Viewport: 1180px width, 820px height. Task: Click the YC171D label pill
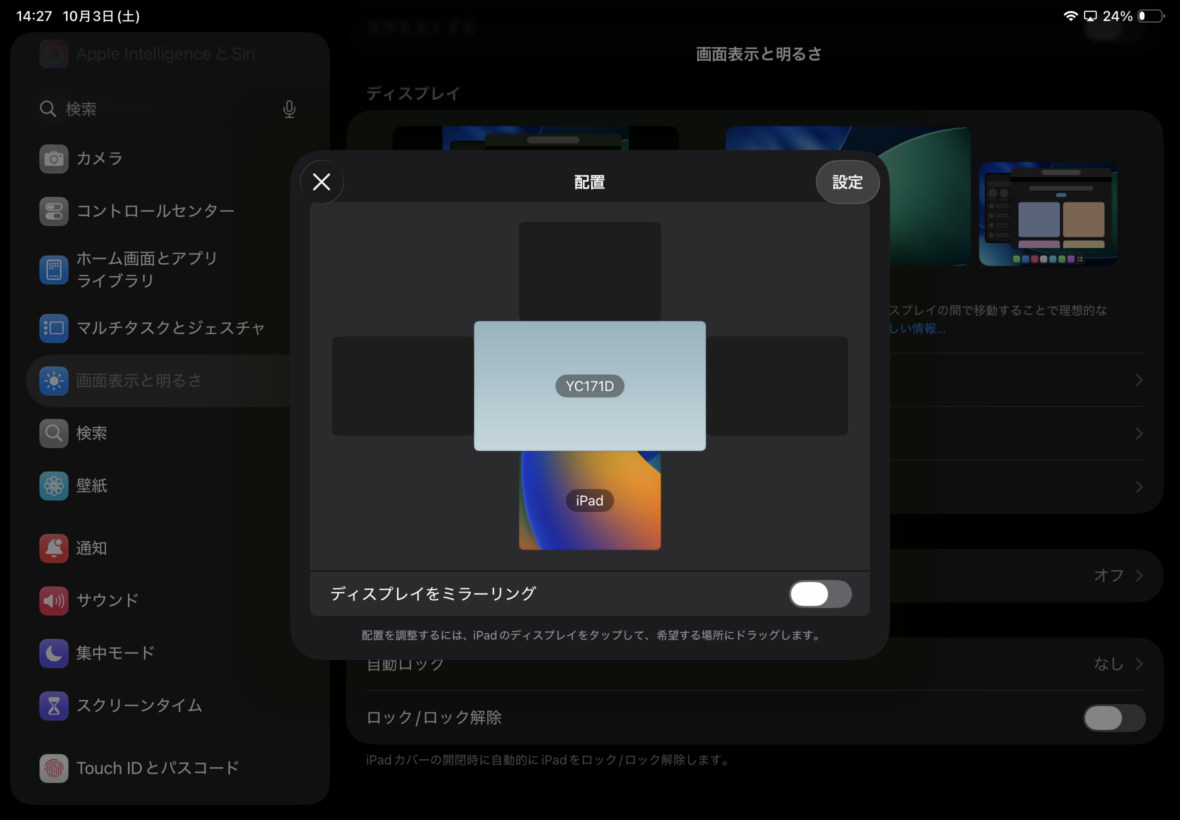(x=589, y=386)
